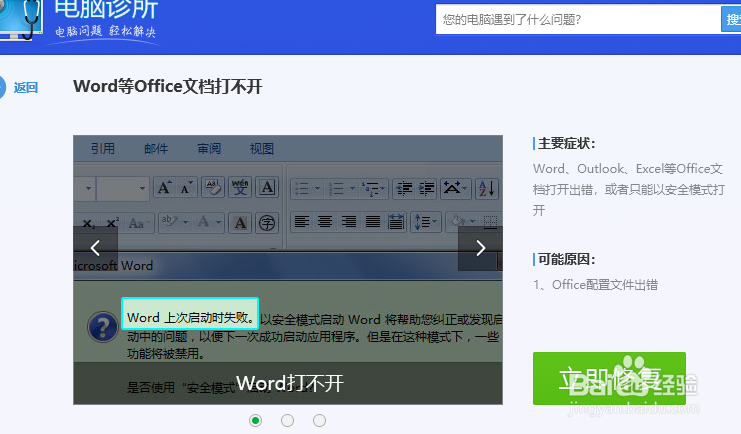Click the blue 搜 search button
Image resolution: width=741 pixels, height=434 pixels.
pyautogui.click(x=731, y=19)
